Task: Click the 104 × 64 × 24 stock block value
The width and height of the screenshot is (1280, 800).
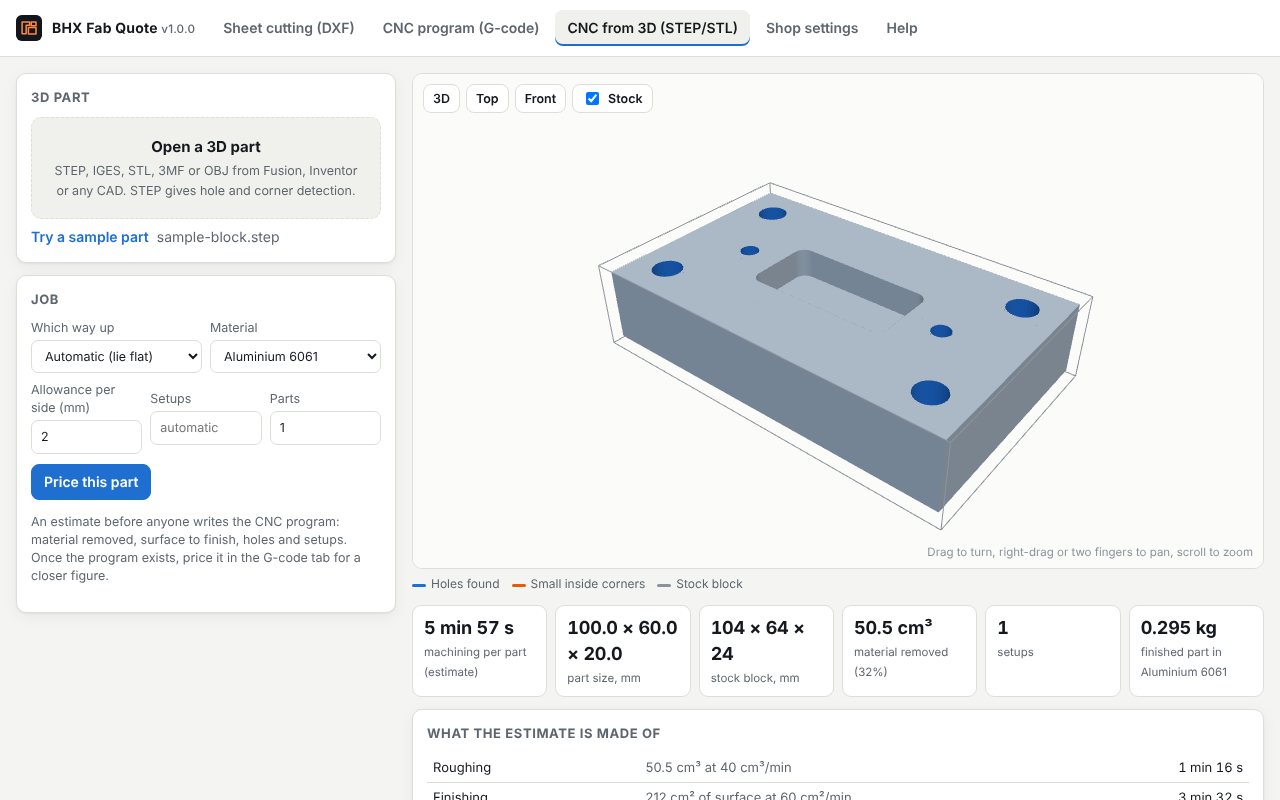Action: (757, 641)
